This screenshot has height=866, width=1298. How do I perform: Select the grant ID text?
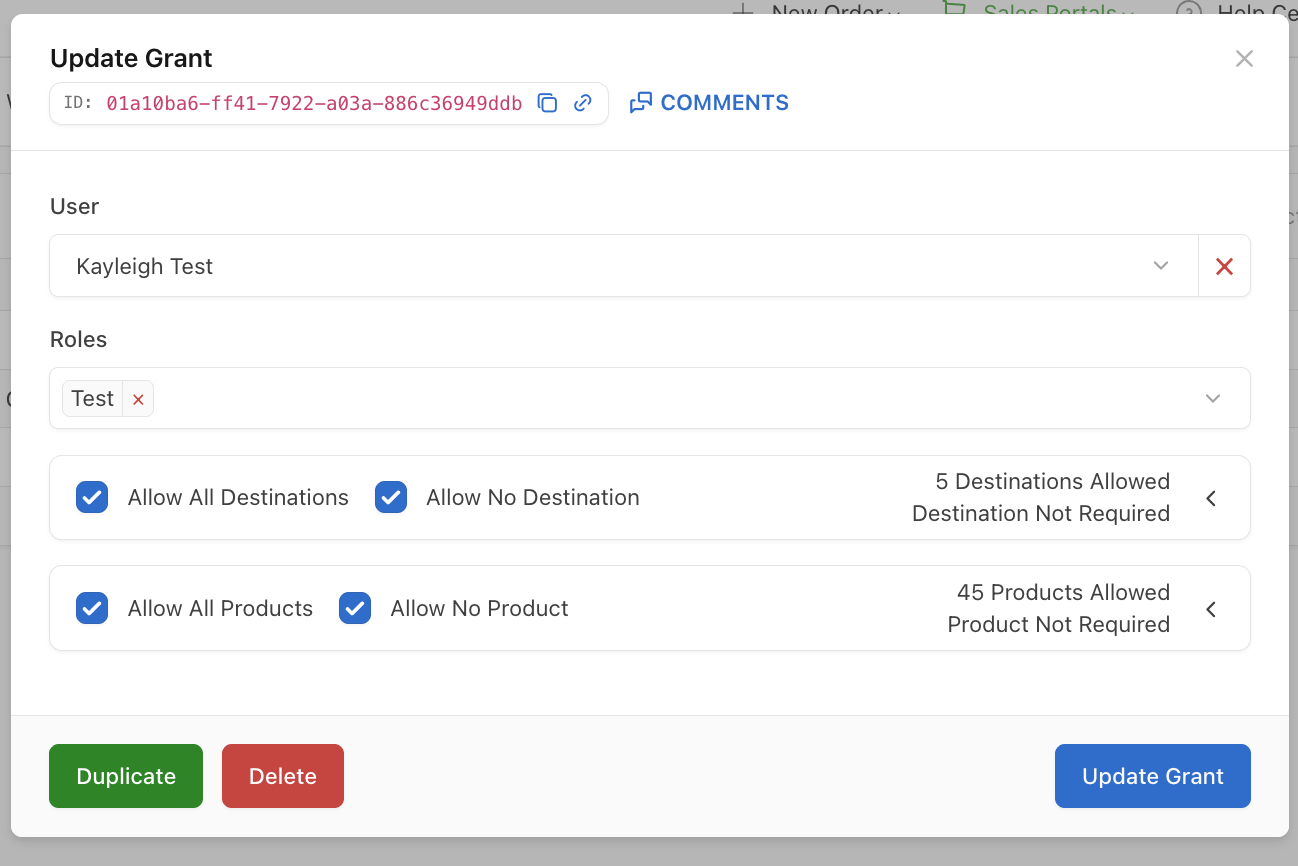[314, 103]
